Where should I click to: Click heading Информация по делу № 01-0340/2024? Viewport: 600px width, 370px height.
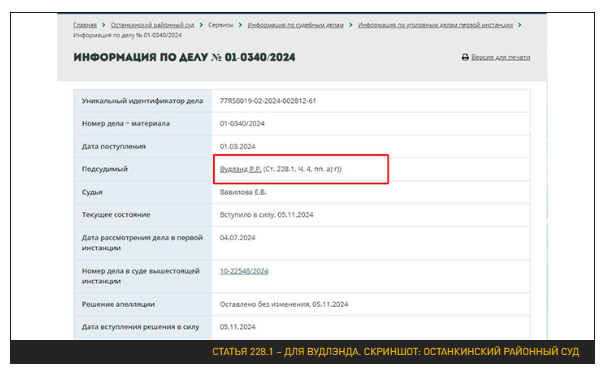coord(184,57)
